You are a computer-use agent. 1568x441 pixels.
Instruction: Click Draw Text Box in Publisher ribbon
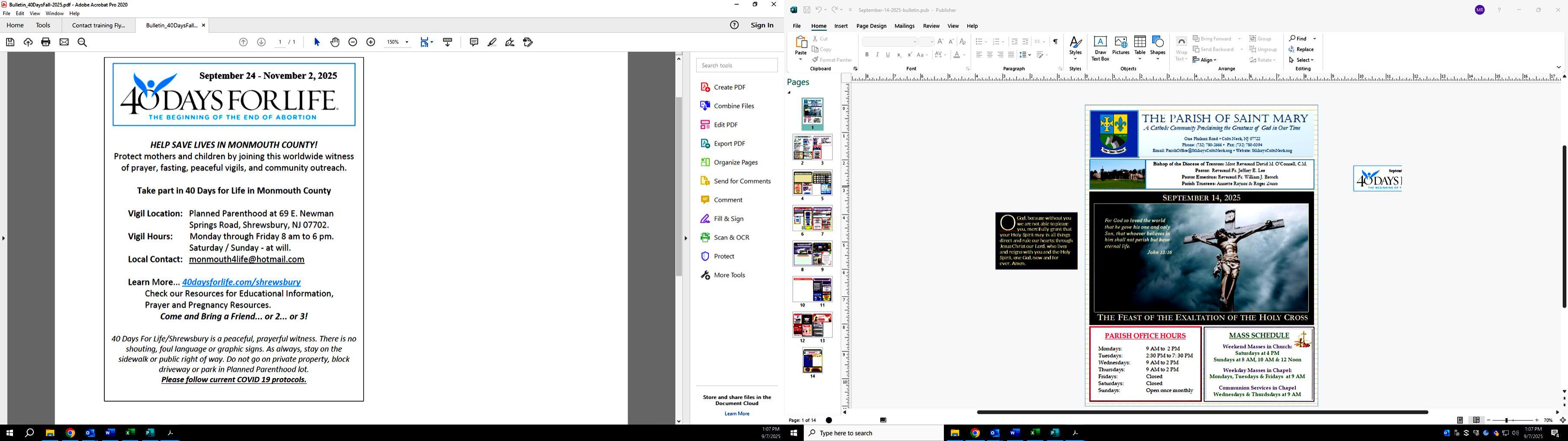pyautogui.click(x=1100, y=48)
